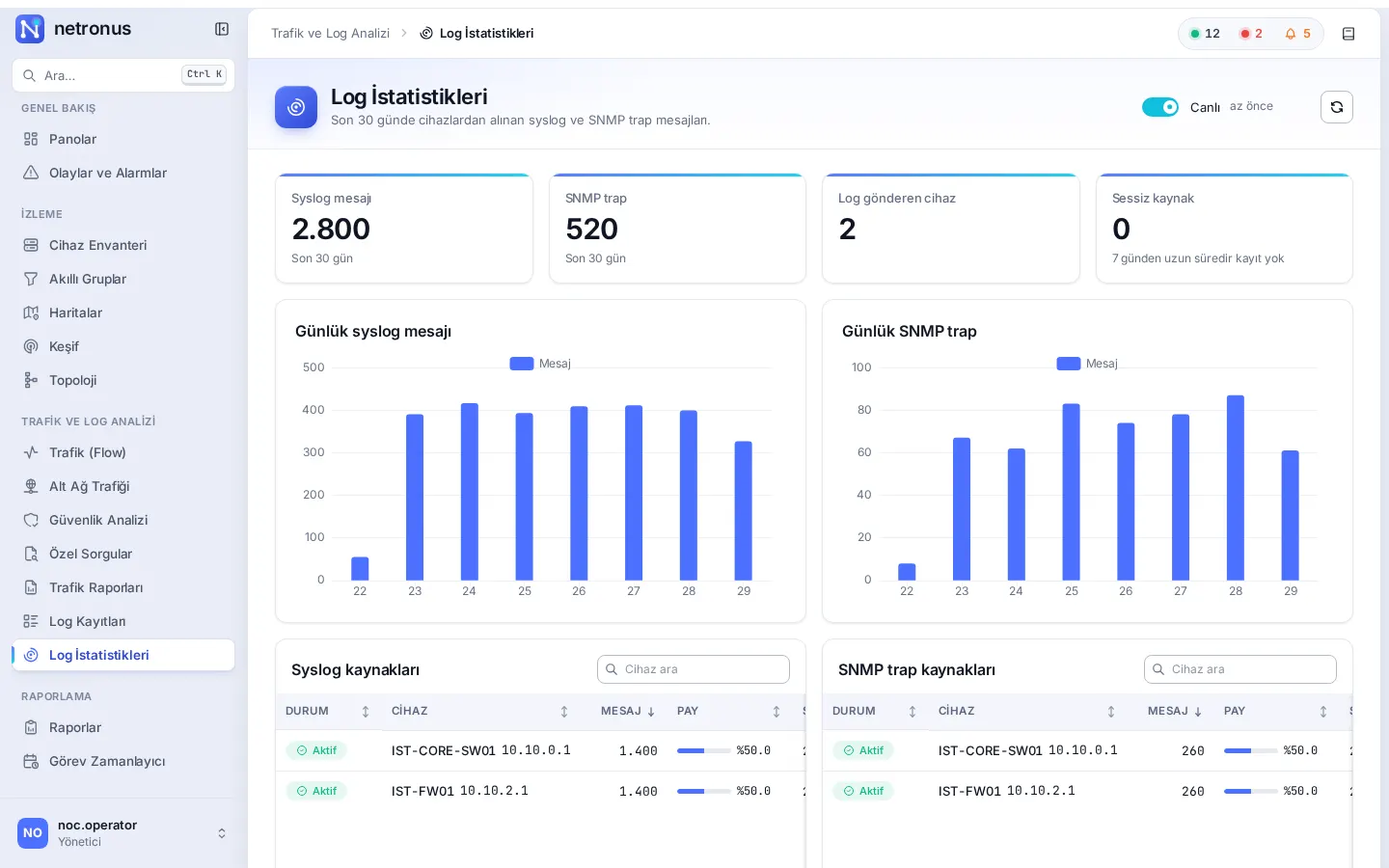Click Aktif badge of IST-CORE-SW01 syslog row
The image size is (1389, 868).
[x=316, y=750]
